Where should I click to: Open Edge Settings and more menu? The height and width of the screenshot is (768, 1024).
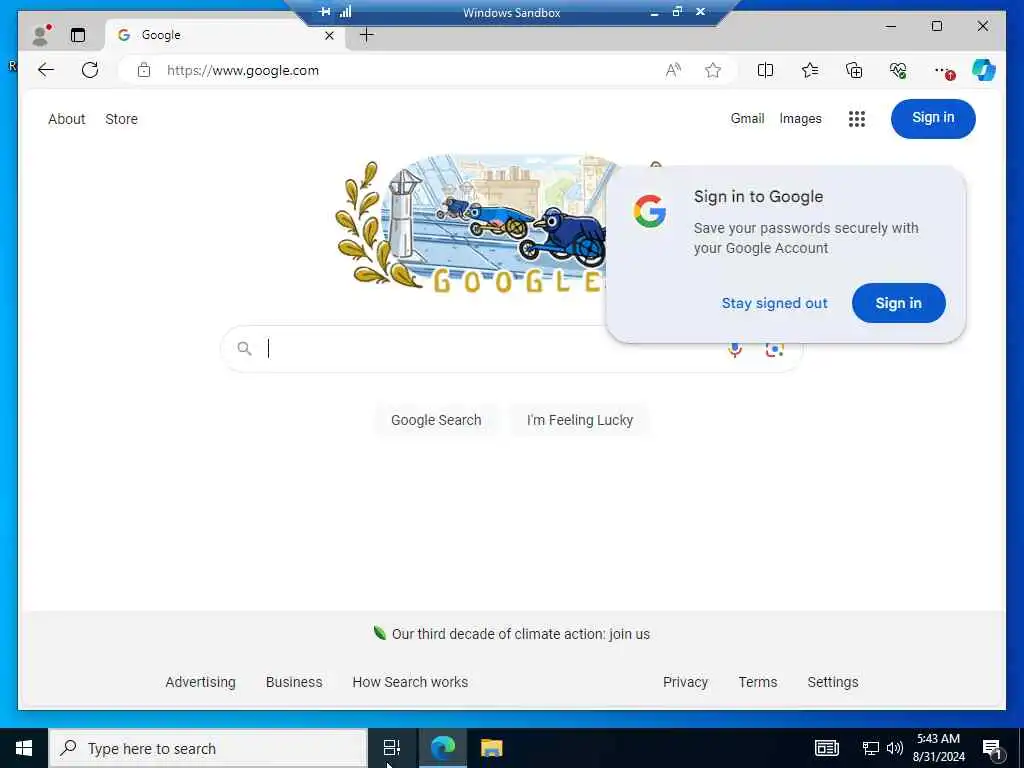(943, 71)
